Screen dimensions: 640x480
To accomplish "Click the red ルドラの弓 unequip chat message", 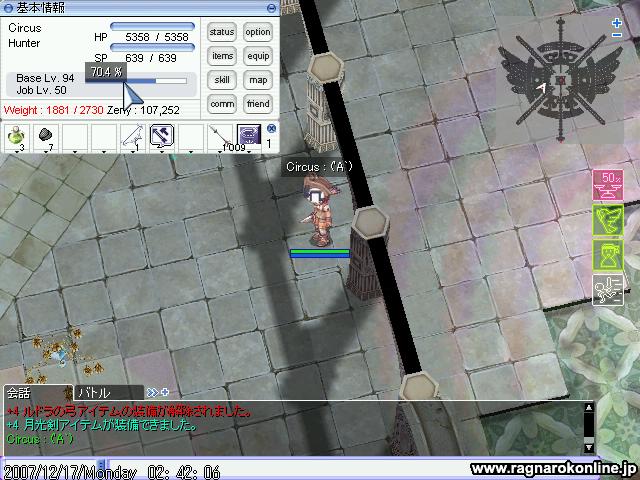I will (x=129, y=411).
